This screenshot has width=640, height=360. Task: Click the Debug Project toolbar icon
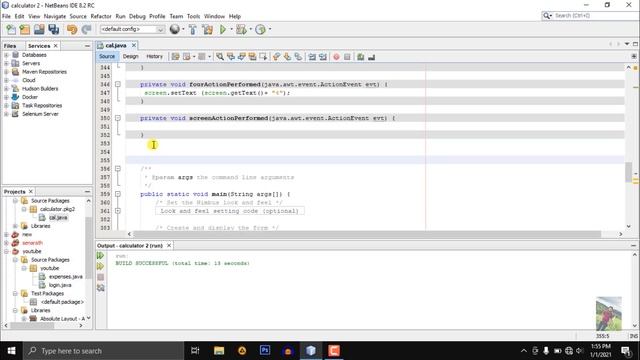241,29
